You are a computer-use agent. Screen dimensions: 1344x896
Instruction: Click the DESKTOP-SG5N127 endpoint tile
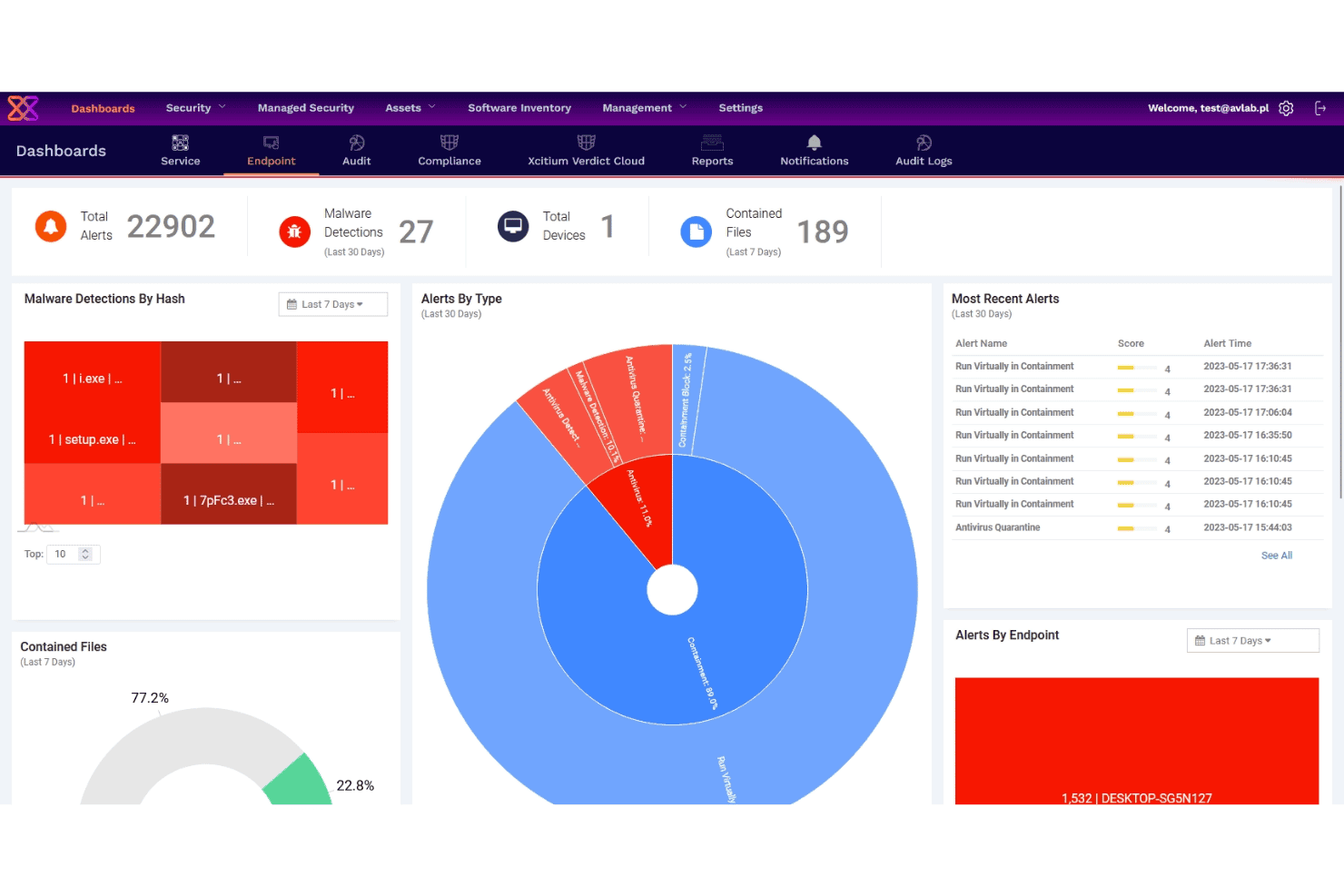click(x=1137, y=741)
